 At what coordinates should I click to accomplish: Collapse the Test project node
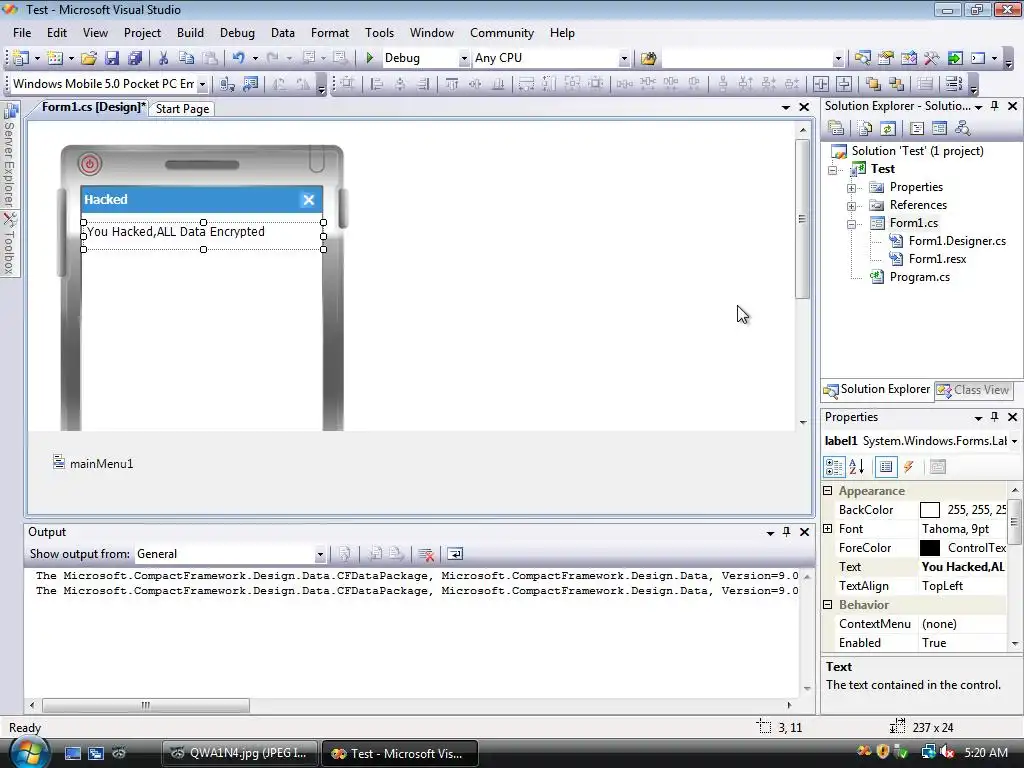tap(833, 170)
